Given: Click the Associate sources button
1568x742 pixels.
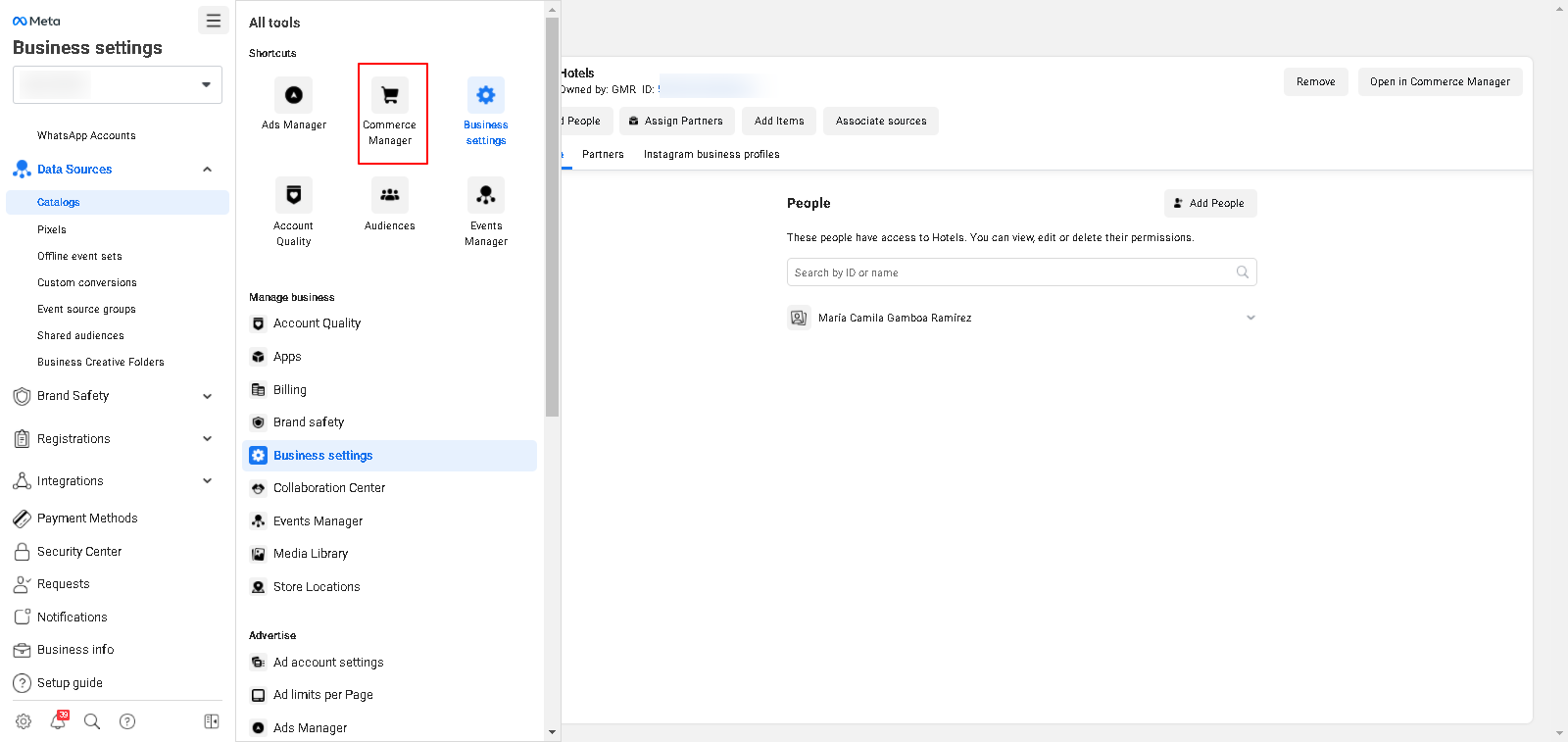Looking at the screenshot, I should [881, 122].
